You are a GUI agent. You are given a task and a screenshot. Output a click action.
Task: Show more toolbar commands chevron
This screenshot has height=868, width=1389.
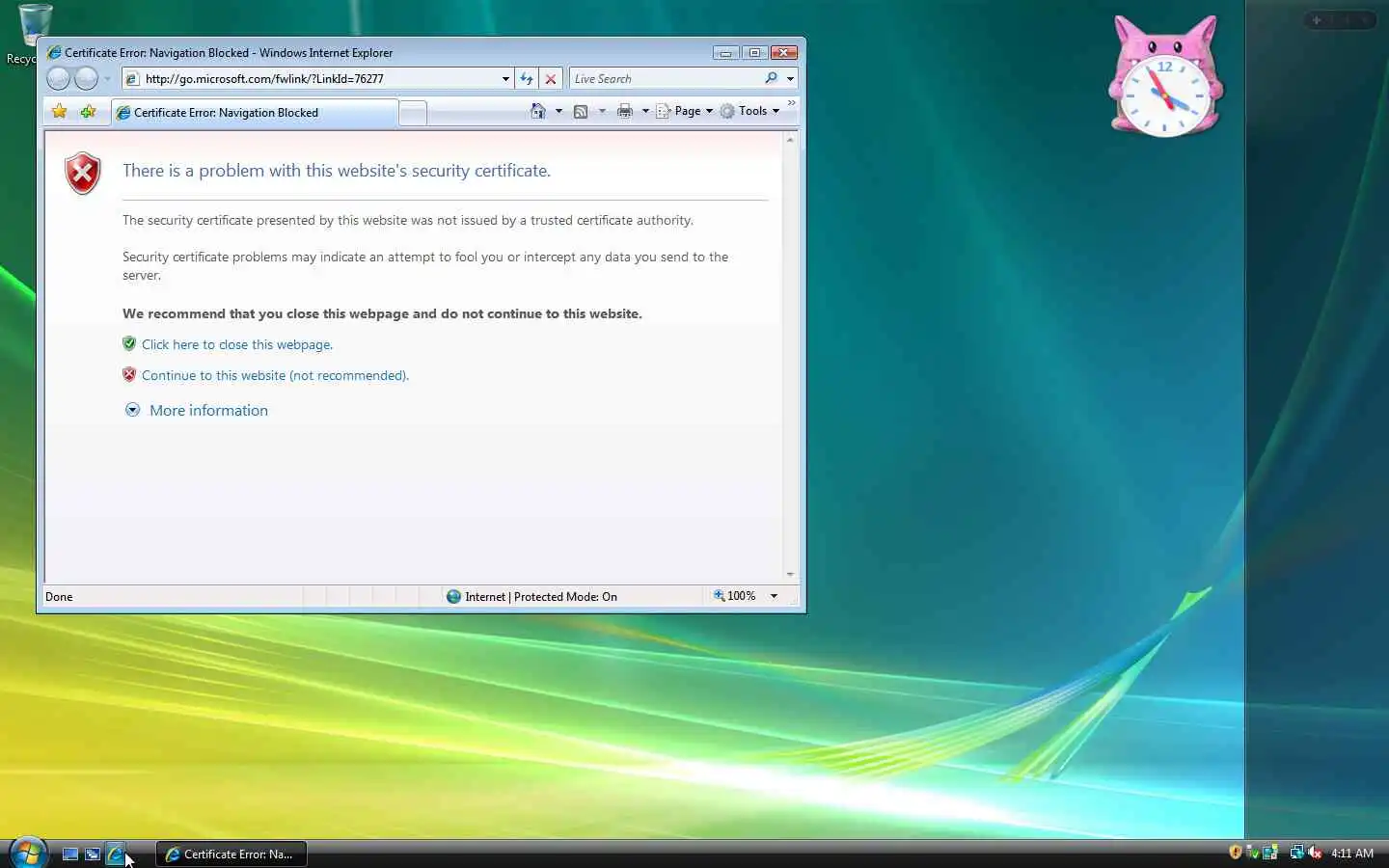pyautogui.click(x=792, y=102)
